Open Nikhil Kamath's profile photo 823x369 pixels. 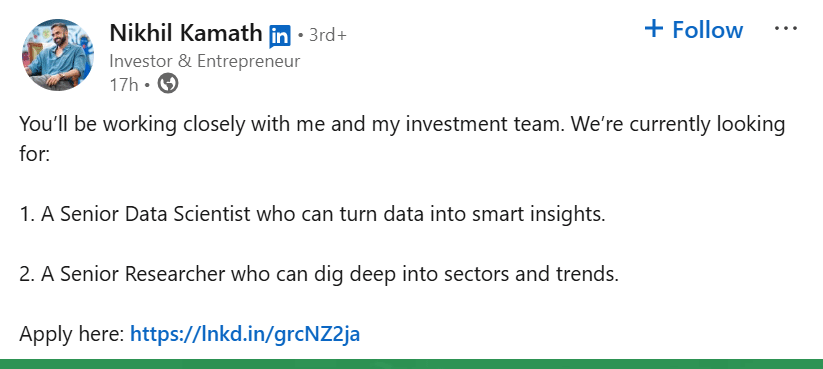click(58, 55)
